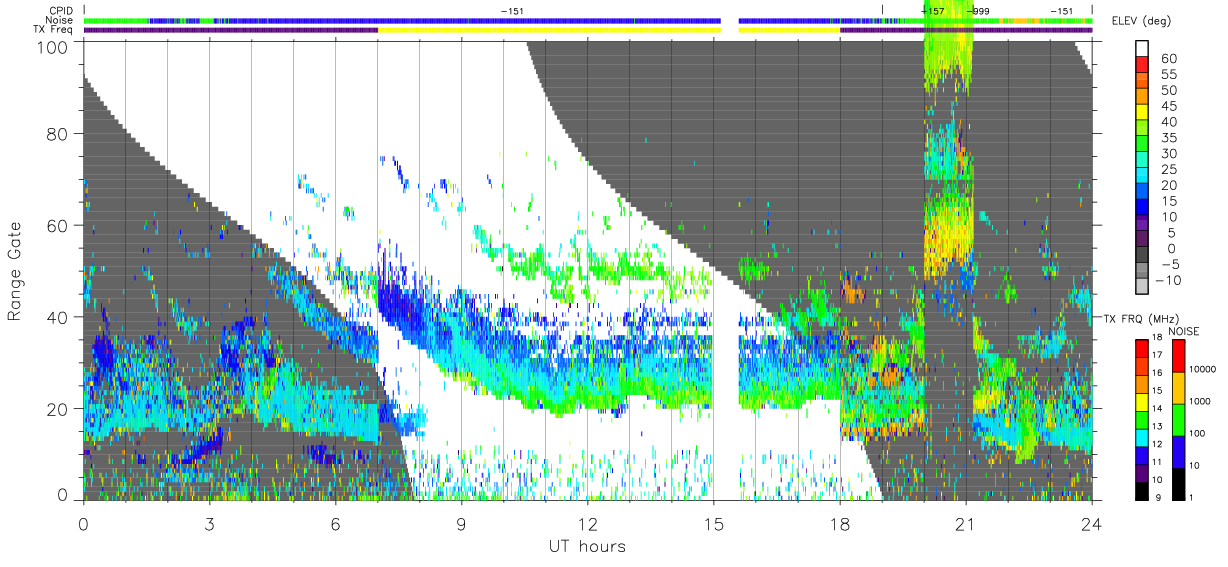
Task: Pick the green 30–35 swatch on ELEV scale
Action: (x=1143, y=145)
